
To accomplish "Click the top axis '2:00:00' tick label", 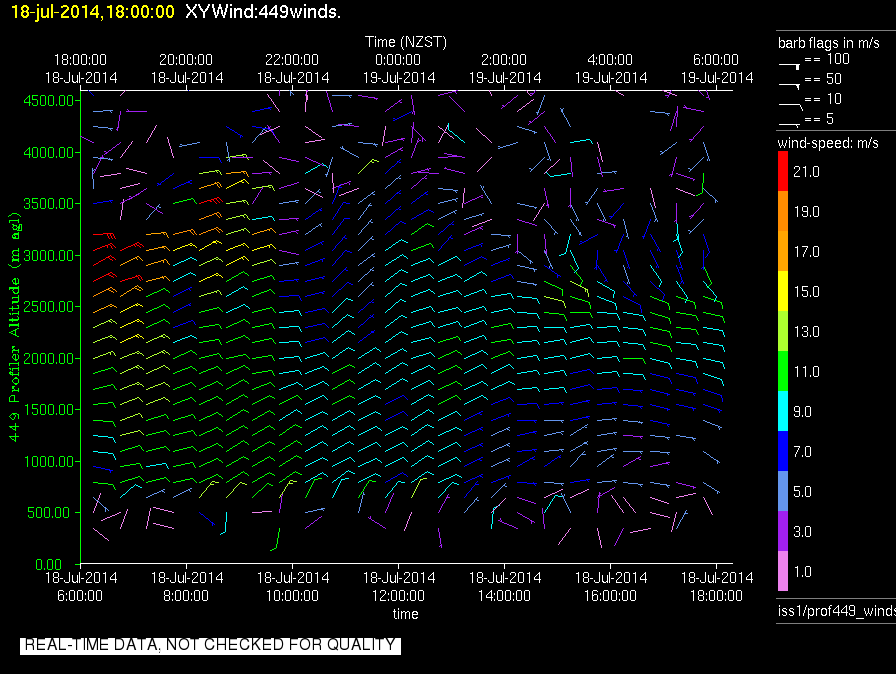I will (503, 60).
